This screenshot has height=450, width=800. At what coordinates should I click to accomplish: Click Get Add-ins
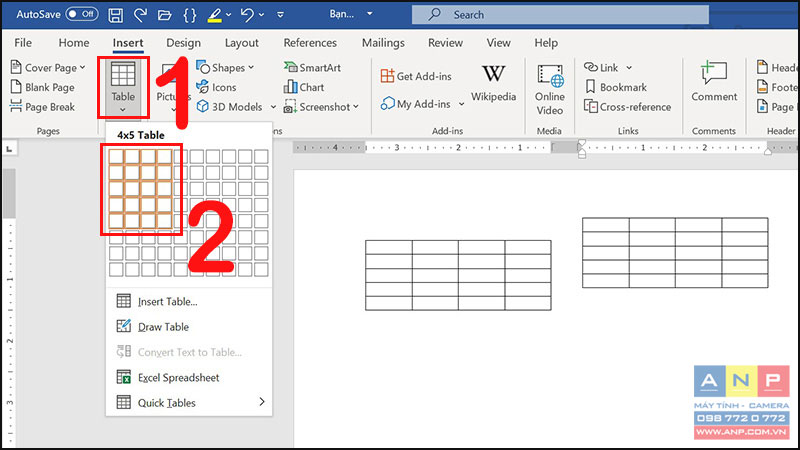tap(416, 76)
